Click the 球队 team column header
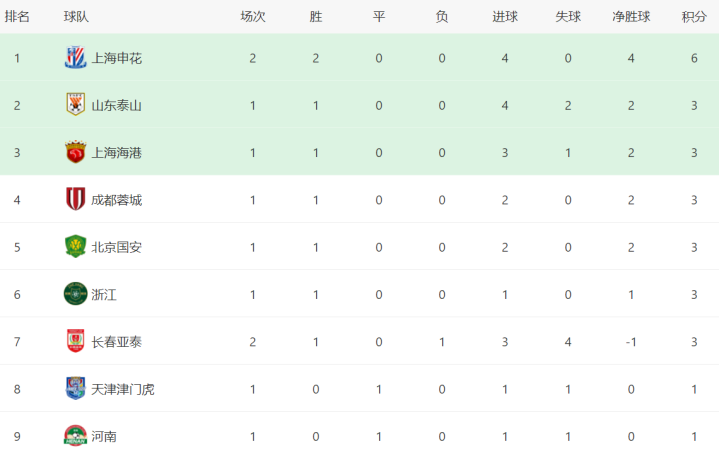The image size is (719, 456). 76,17
